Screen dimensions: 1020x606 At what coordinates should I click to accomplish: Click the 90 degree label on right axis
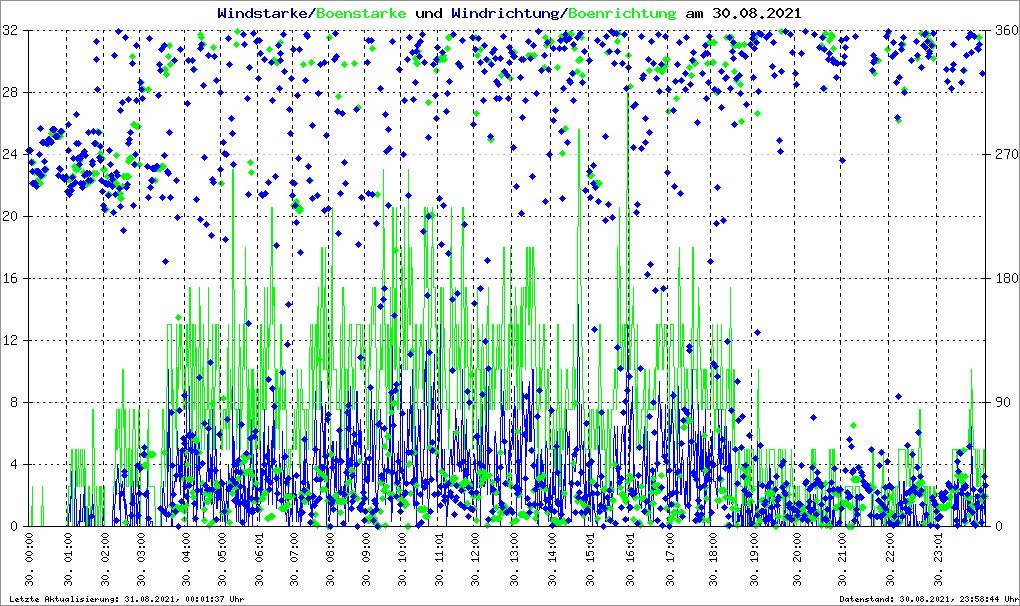pos(1001,402)
